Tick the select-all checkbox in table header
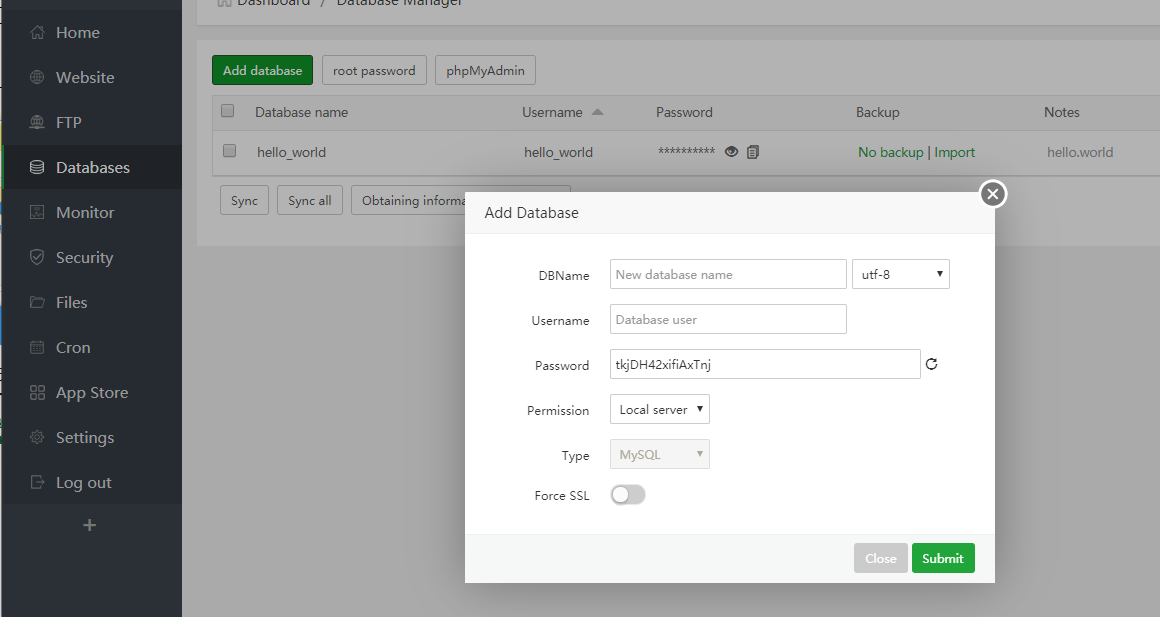 227,111
